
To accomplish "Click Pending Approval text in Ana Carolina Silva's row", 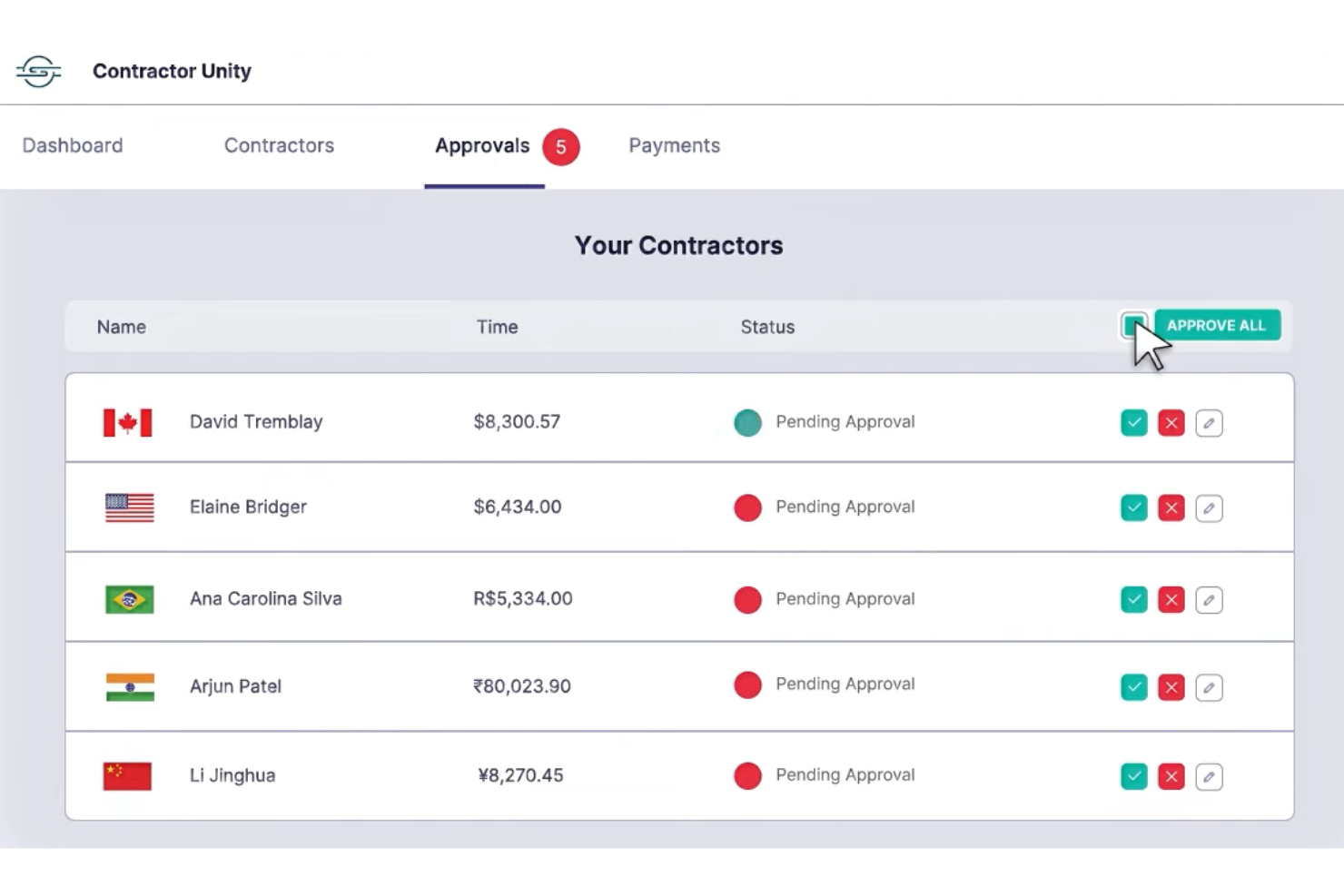I will 845,598.
